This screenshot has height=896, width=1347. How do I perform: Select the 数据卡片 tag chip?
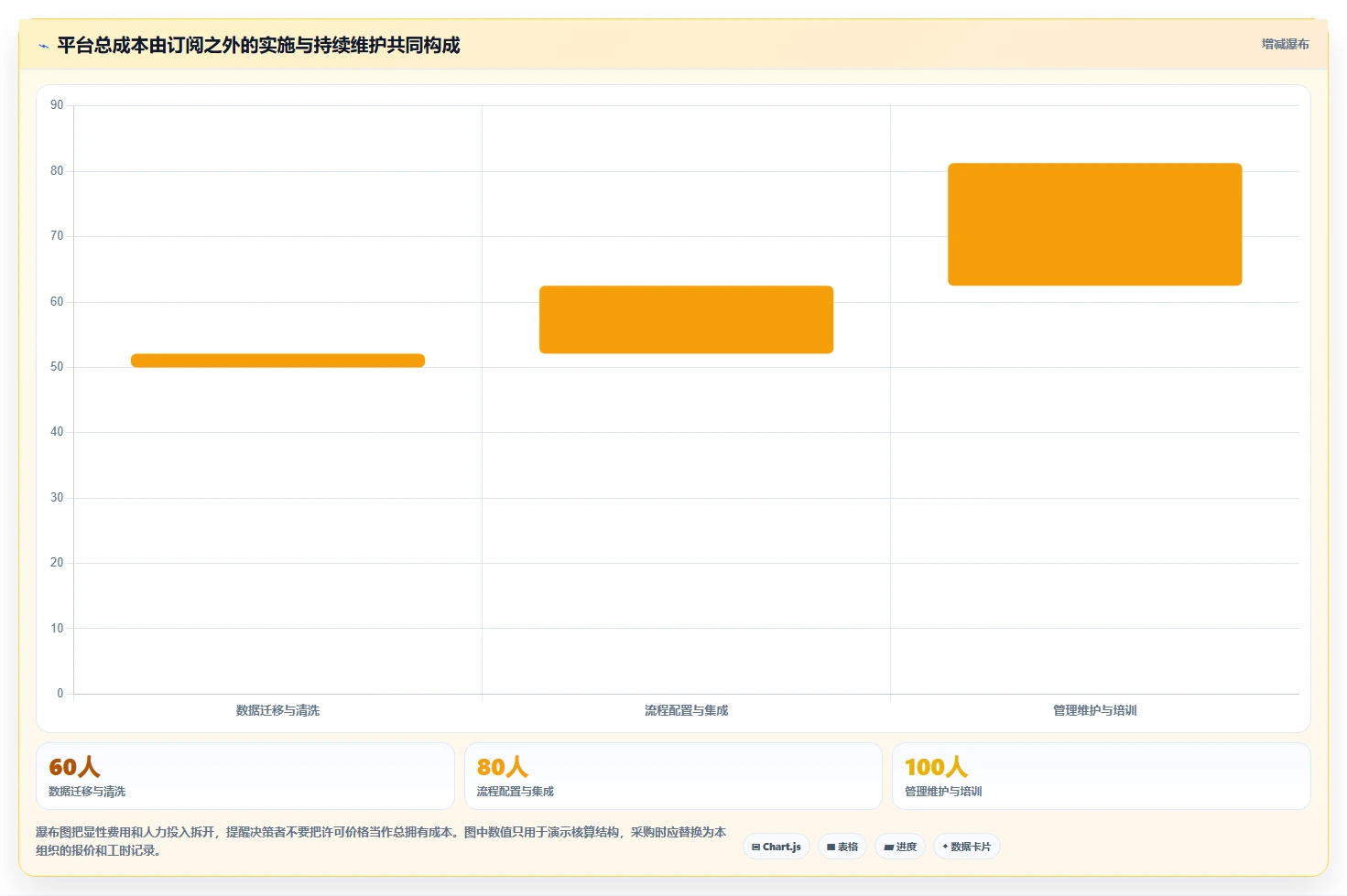(x=966, y=847)
